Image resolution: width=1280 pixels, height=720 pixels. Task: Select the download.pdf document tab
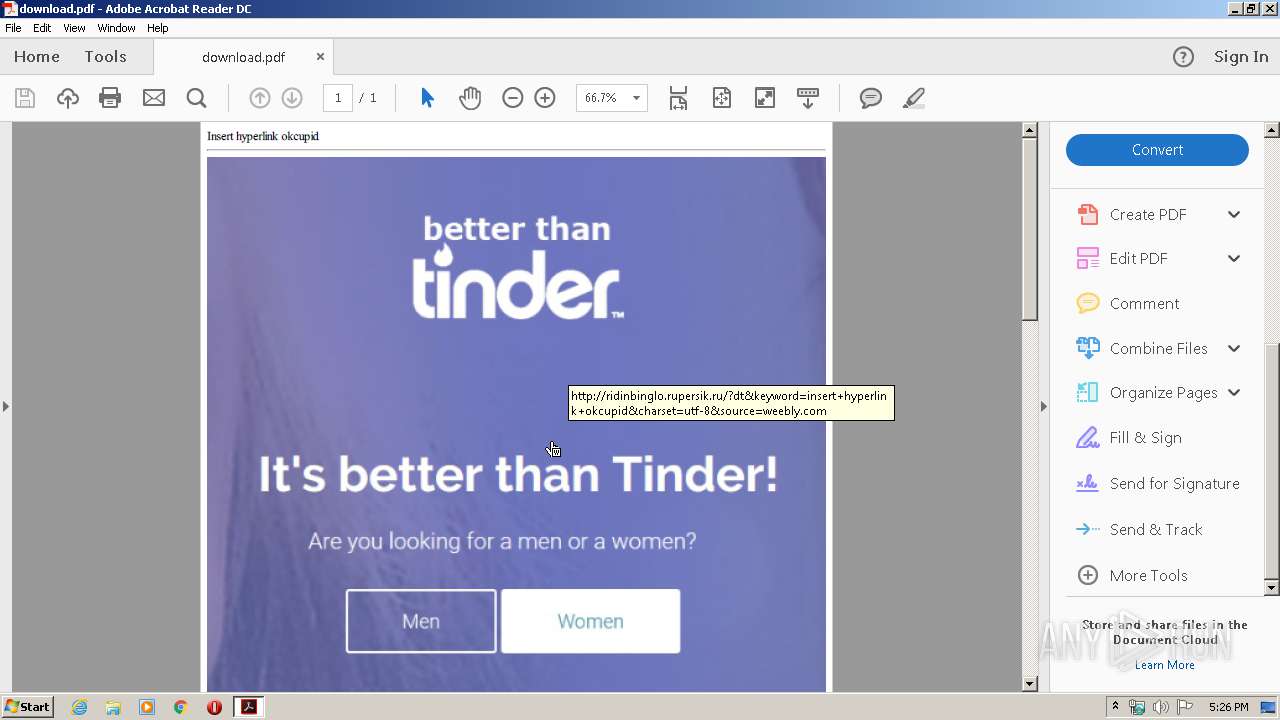coord(243,57)
